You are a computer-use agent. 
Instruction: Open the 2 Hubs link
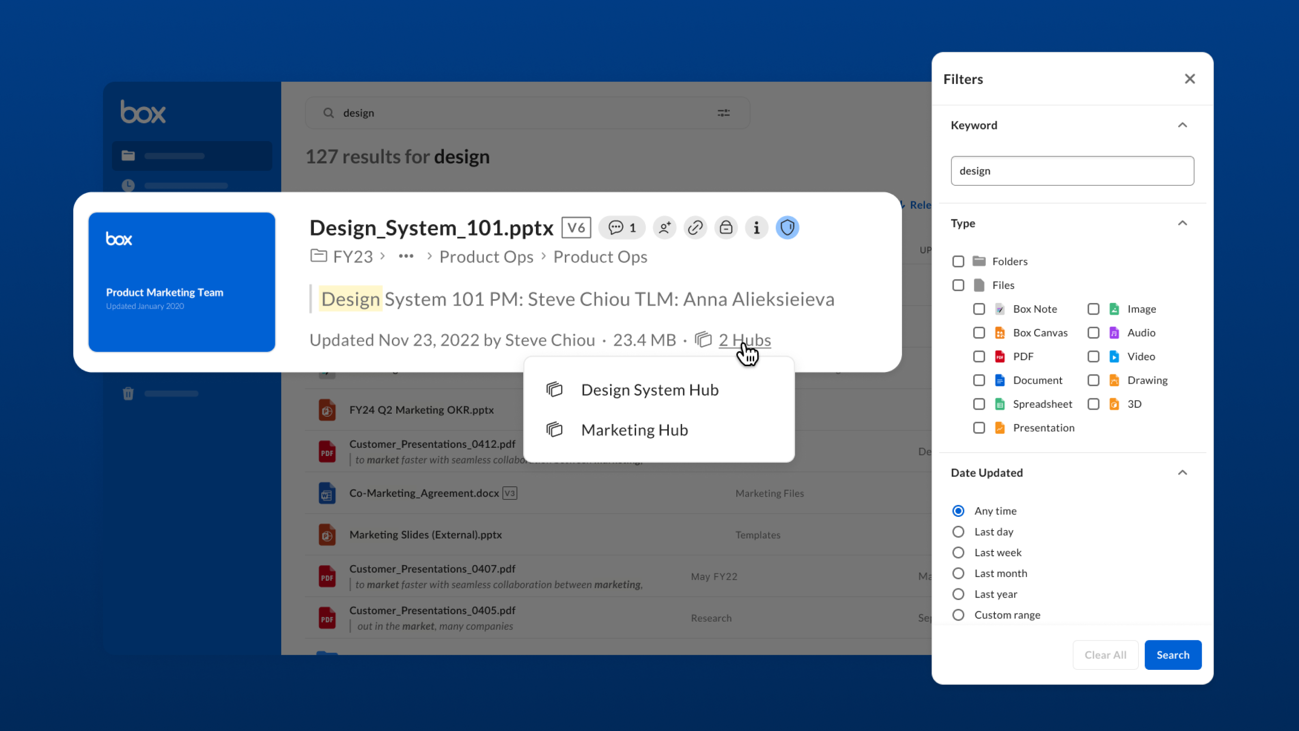(x=745, y=340)
